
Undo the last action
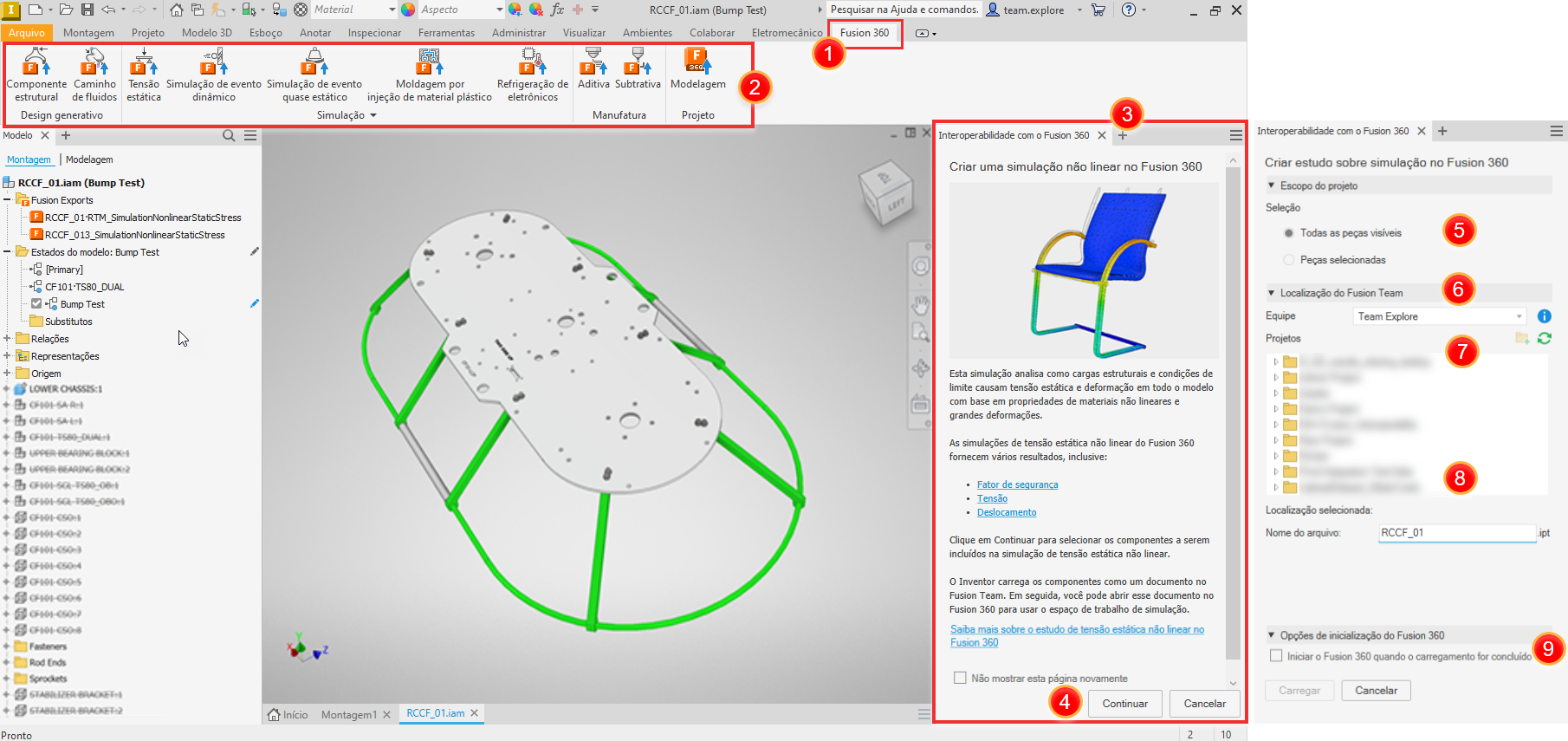point(108,10)
